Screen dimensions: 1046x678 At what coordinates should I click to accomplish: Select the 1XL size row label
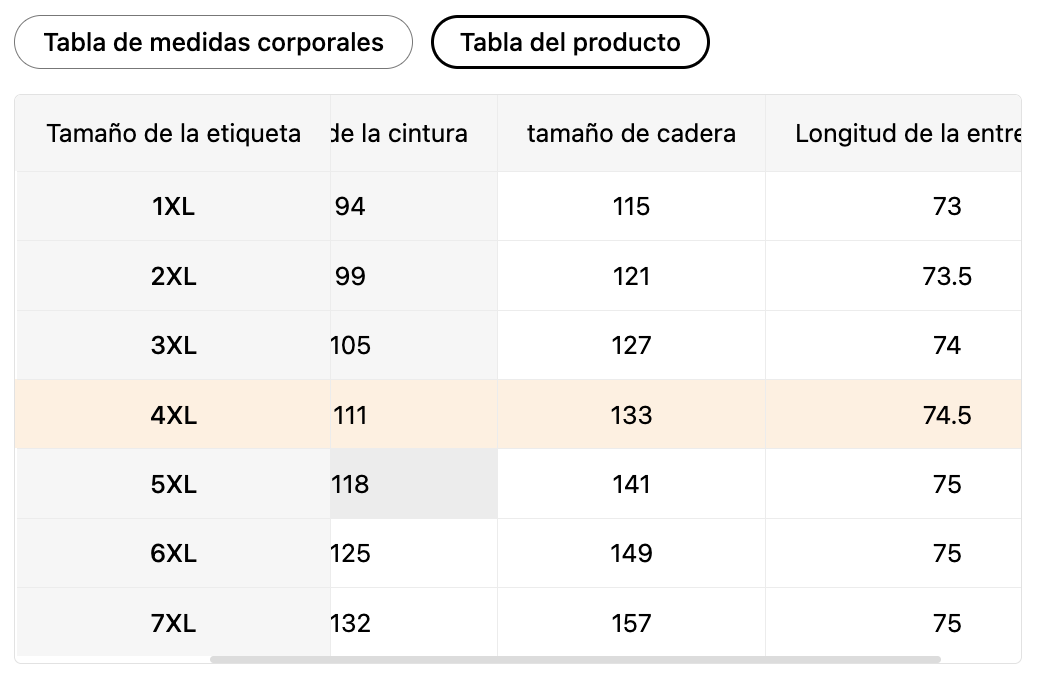(173, 206)
